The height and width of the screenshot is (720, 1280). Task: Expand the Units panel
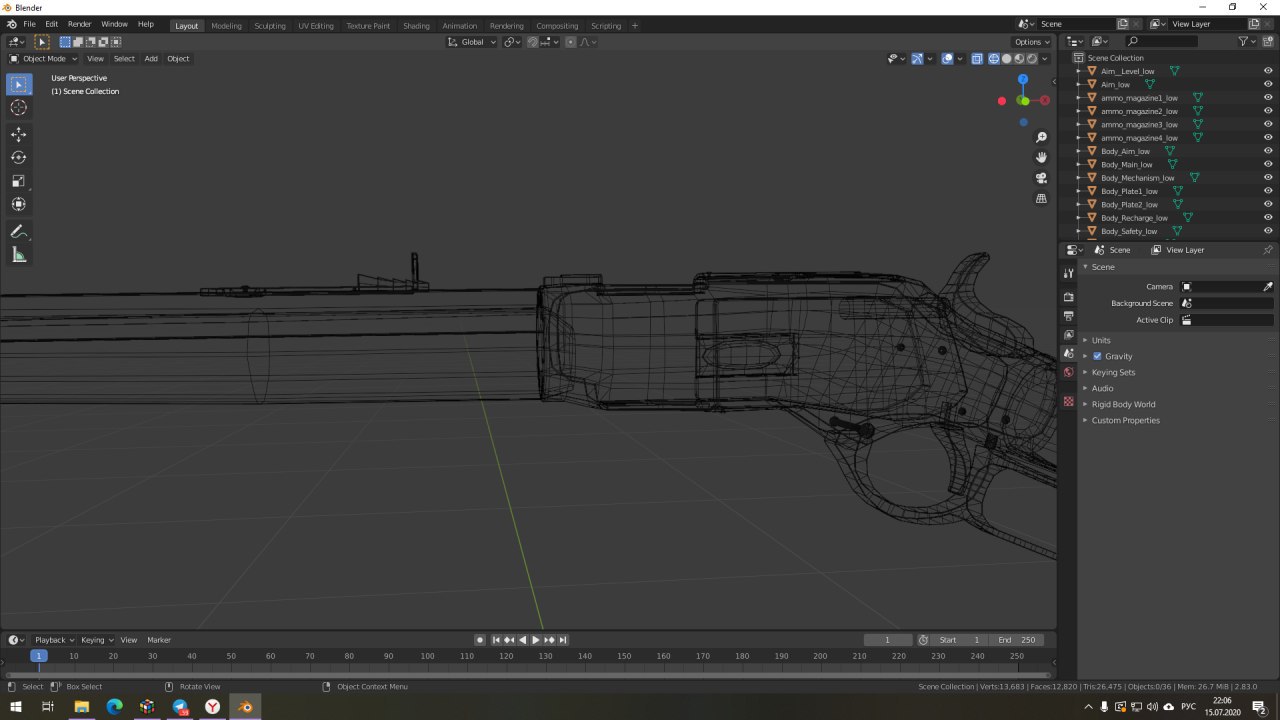click(1101, 340)
